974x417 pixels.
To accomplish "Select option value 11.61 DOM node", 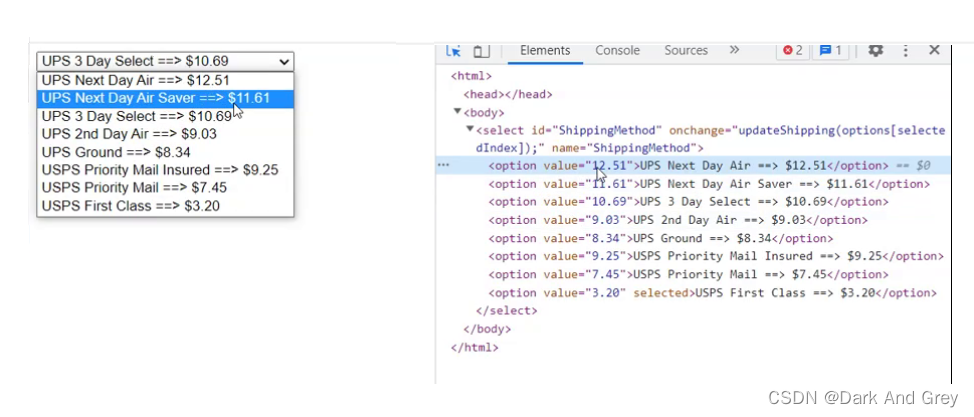I will point(709,184).
